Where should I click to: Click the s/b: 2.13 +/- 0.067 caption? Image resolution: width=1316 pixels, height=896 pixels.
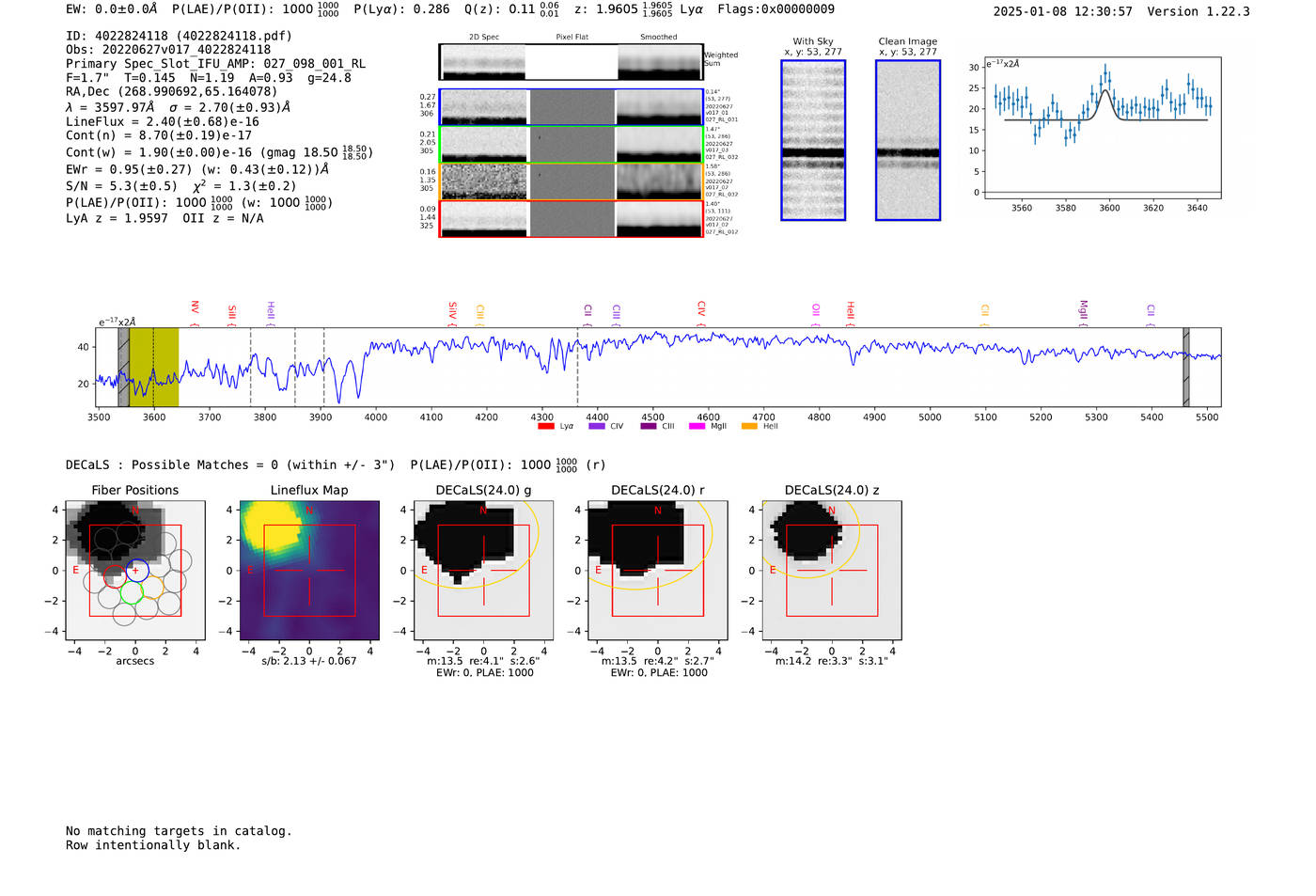pos(309,661)
